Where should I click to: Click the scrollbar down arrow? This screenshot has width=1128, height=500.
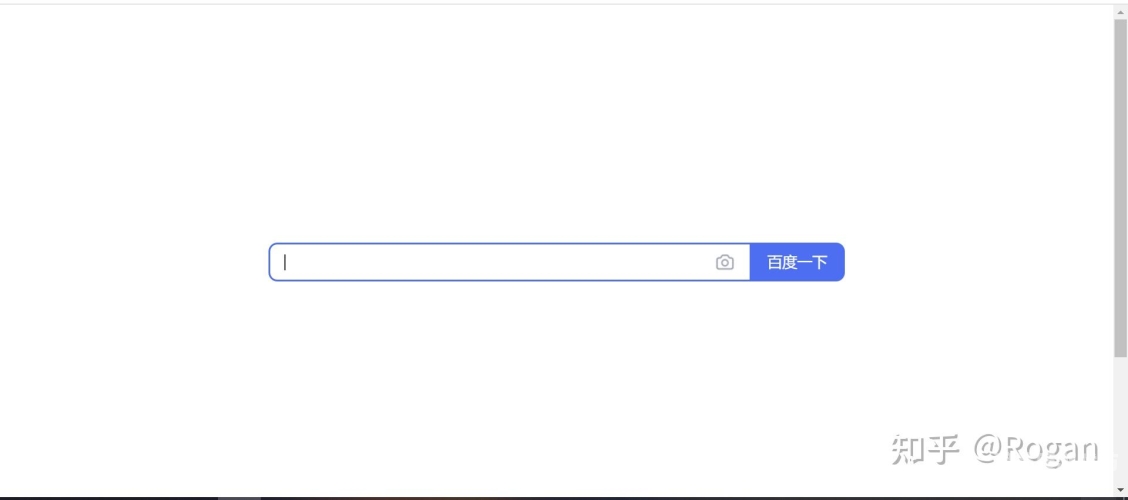click(1120, 491)
